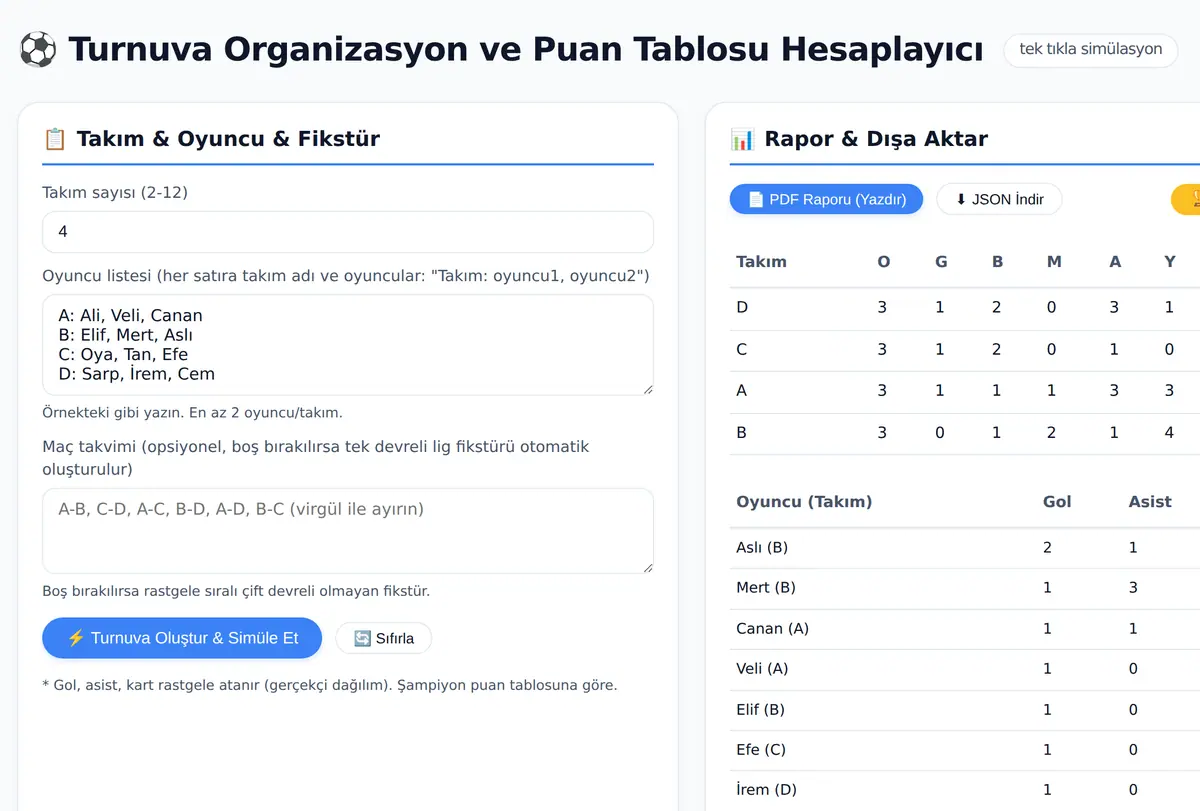The image size is (1200, 811).
Task: Click hint 'Örnekteki gibi yazın. En az 2 oyuncu/takım.'
Action: 192,412
